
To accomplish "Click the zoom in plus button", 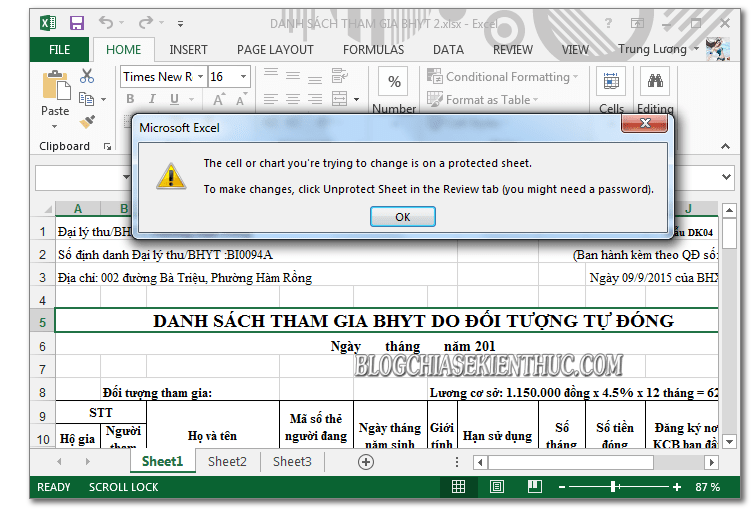I will (x=677, y=487).
